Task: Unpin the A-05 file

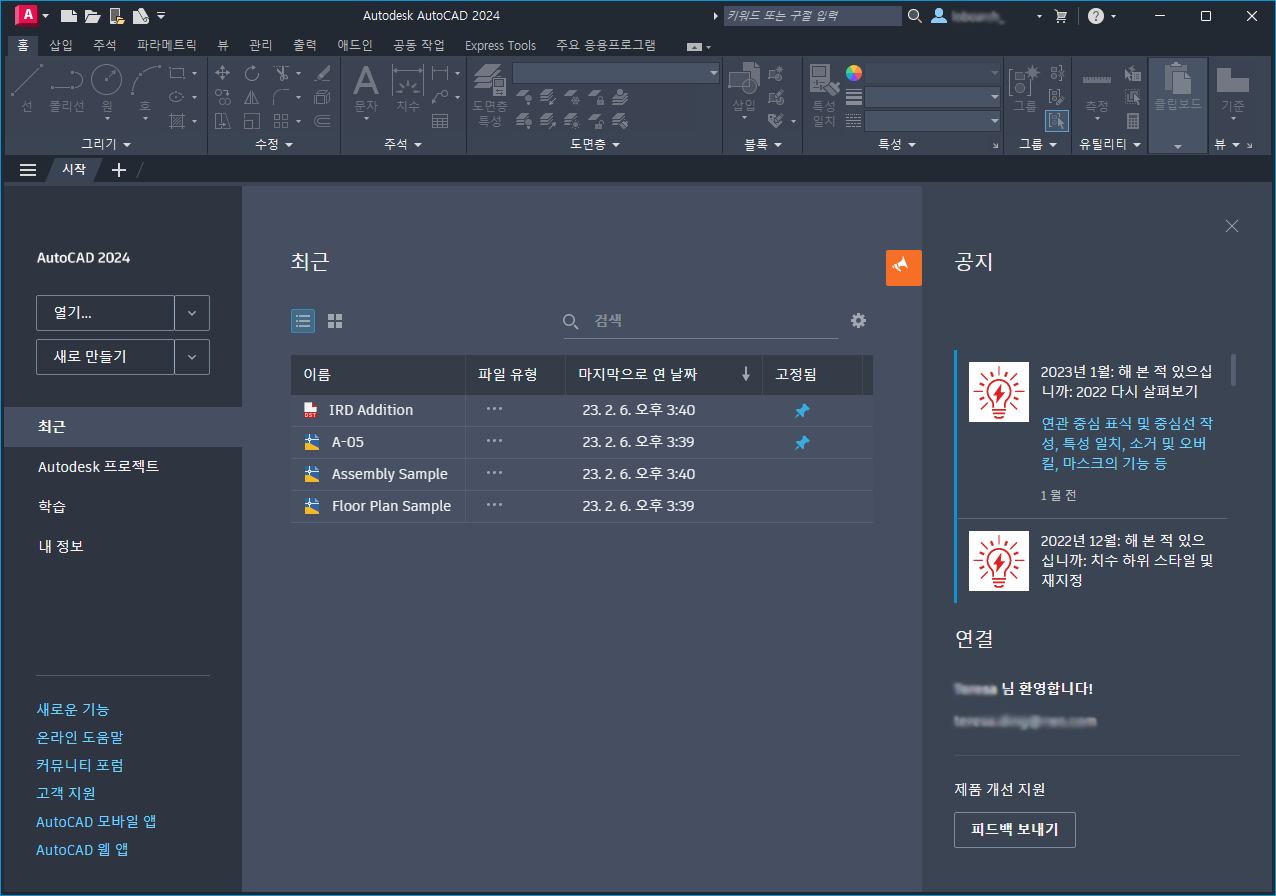Action: pyautogui.click(x=802, y=442)
